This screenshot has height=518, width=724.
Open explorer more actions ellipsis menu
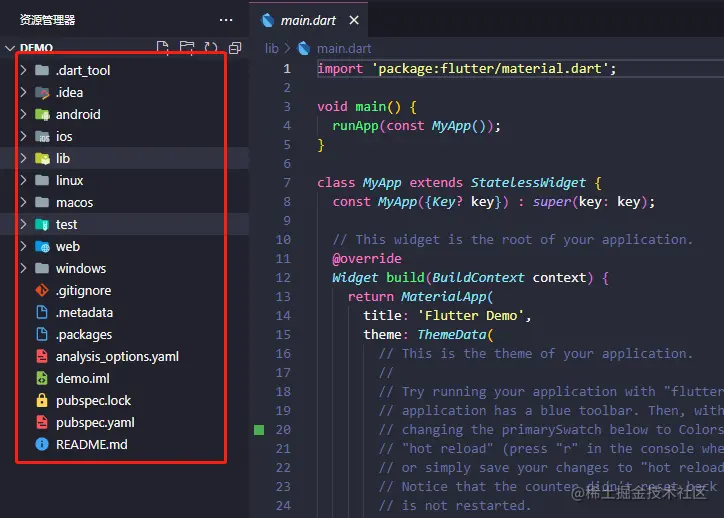point(226,20)
